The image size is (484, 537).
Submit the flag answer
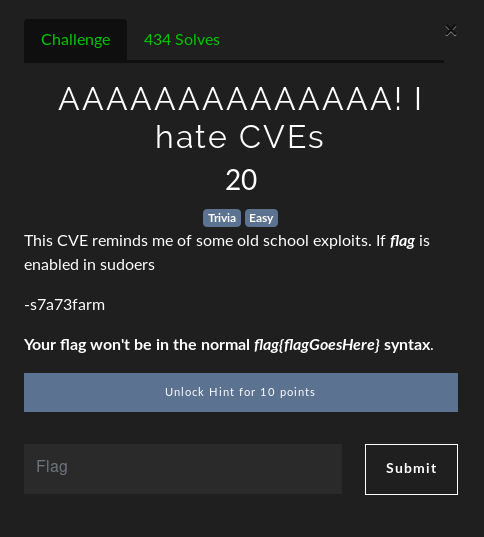coord(411,469)
